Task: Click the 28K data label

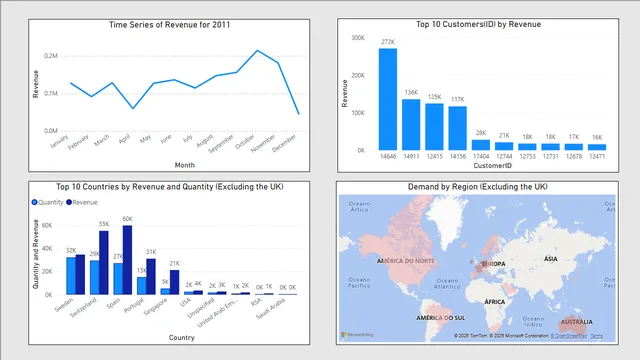Action: (x=481, y=133)
